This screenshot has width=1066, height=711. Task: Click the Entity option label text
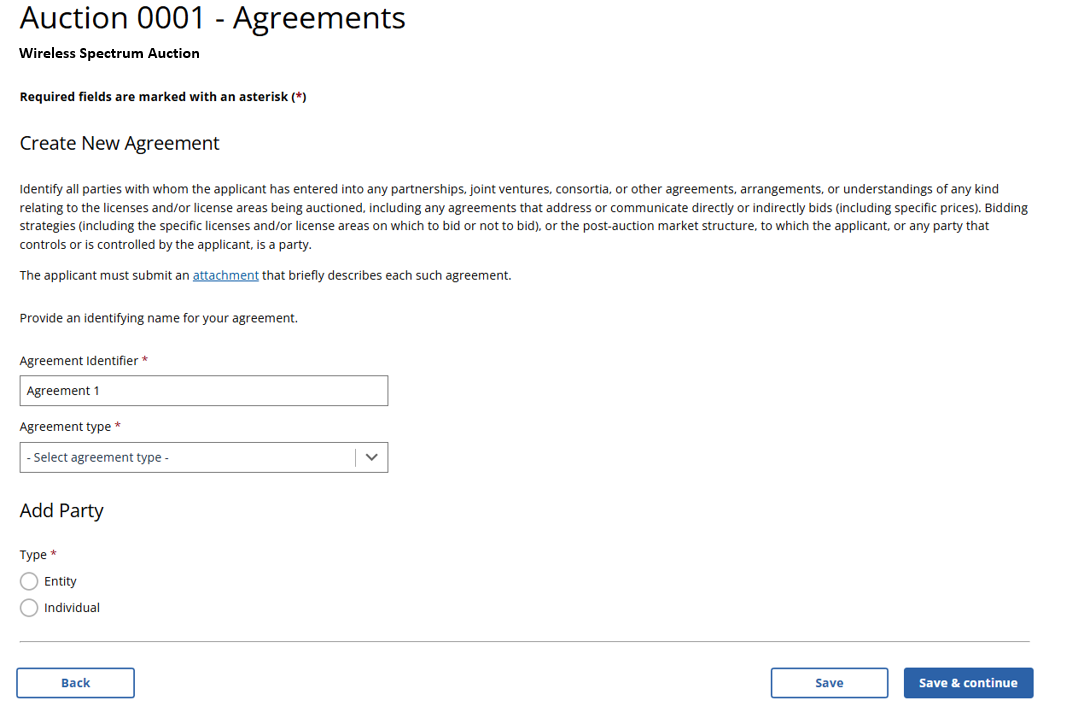pos(60,582)
